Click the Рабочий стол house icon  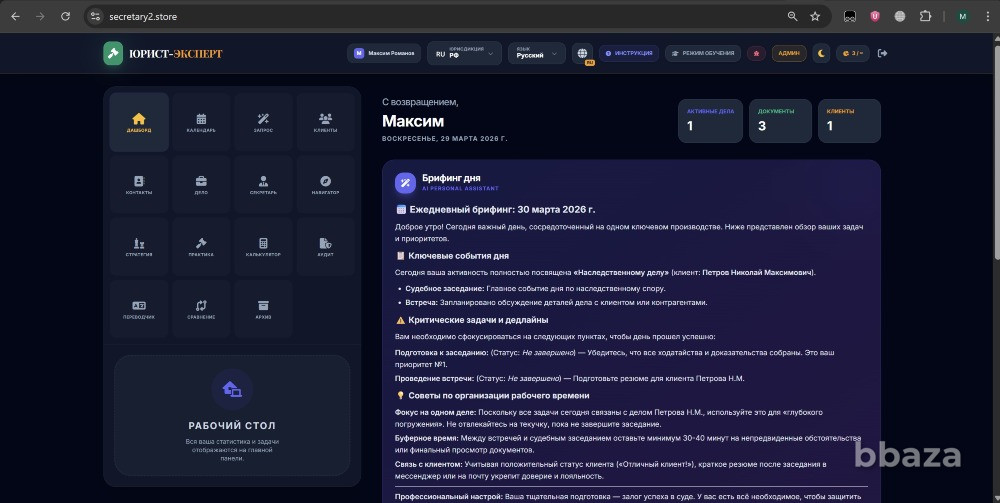(232, 389)
